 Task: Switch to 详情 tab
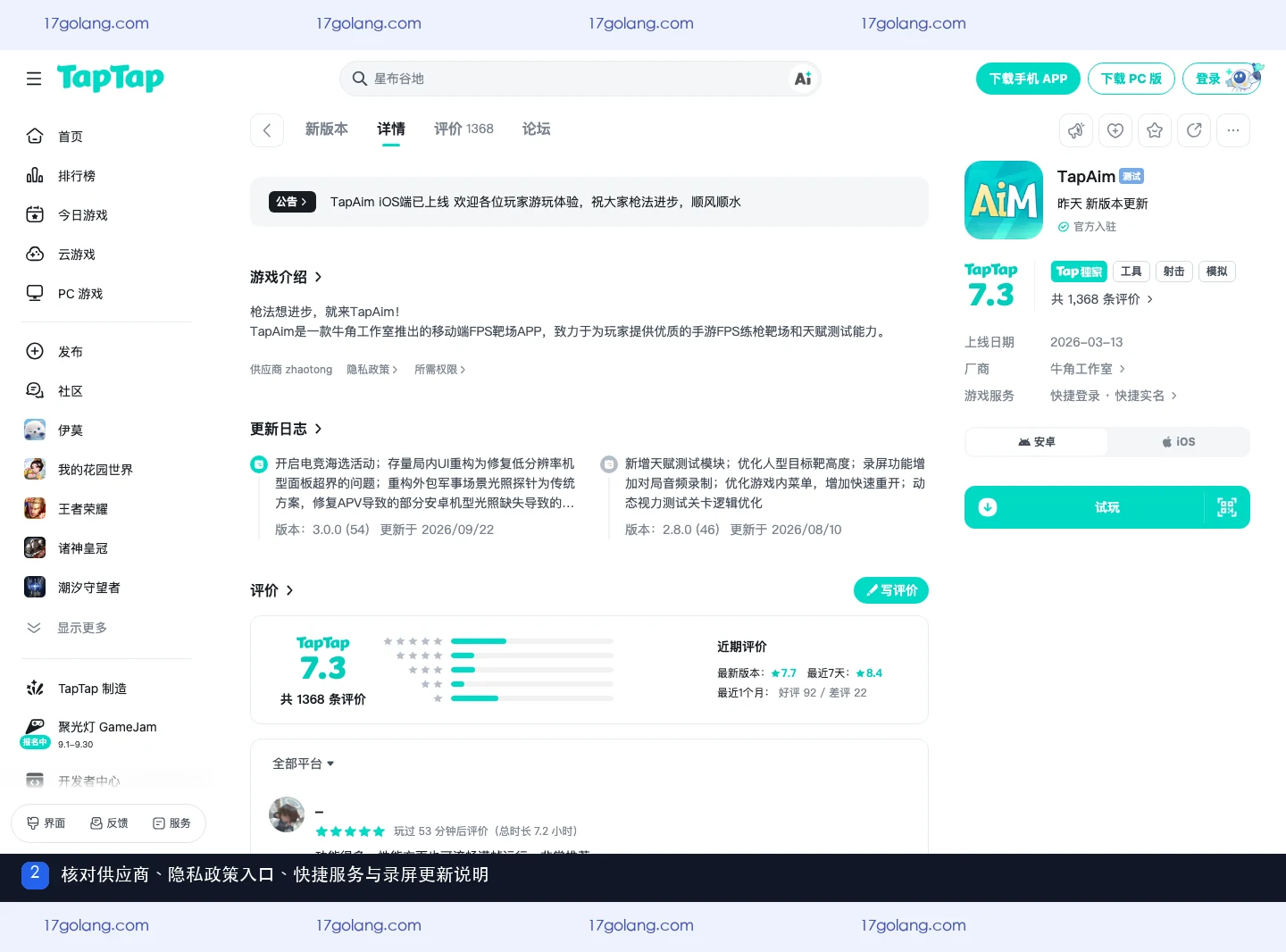[391, 129]
